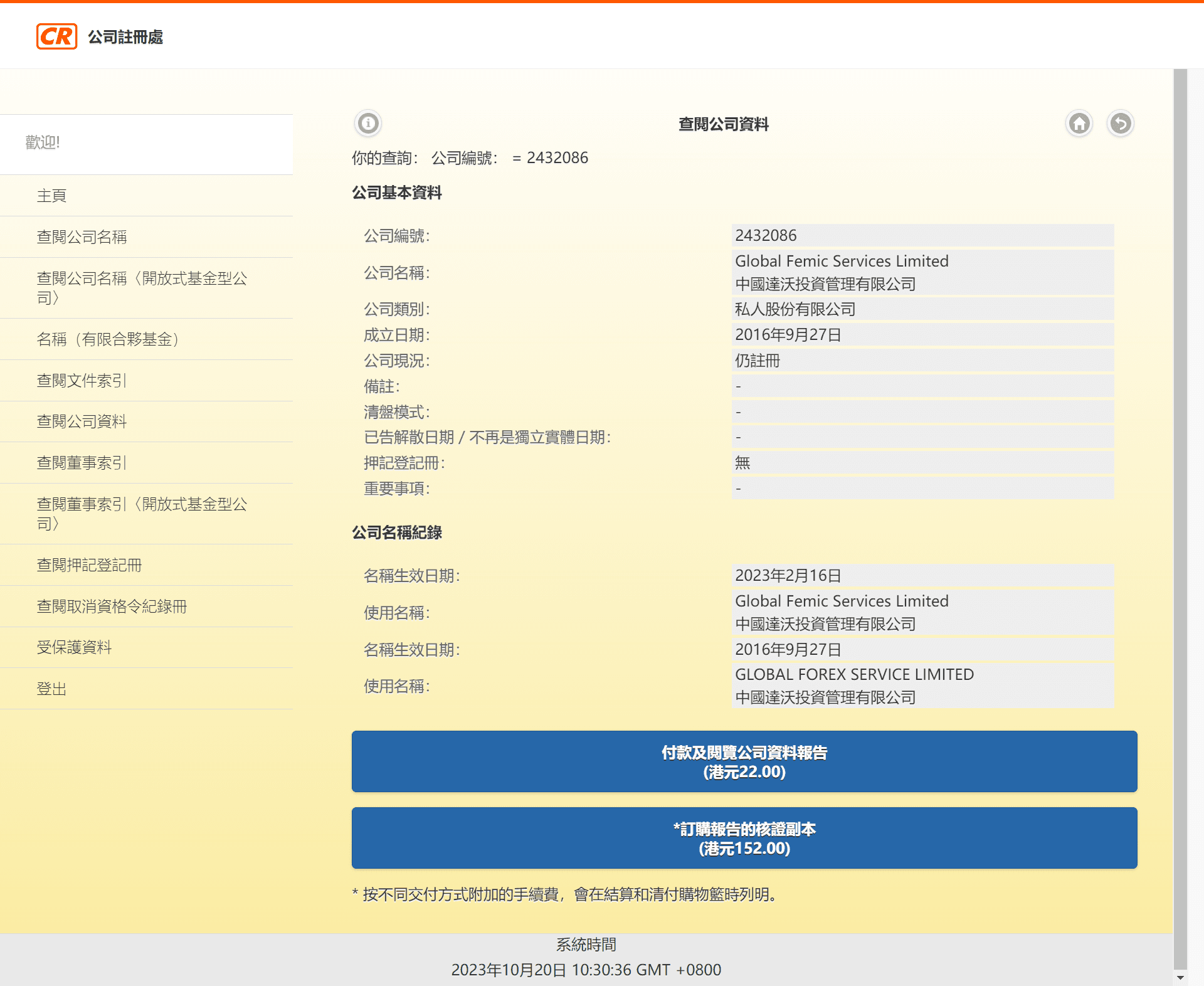Image resolution: width=1204 pixels, height=986 pixels.
Task: Click former name GLOBAL FOREX SERVICE LIMITED
Action: [854, 674]
